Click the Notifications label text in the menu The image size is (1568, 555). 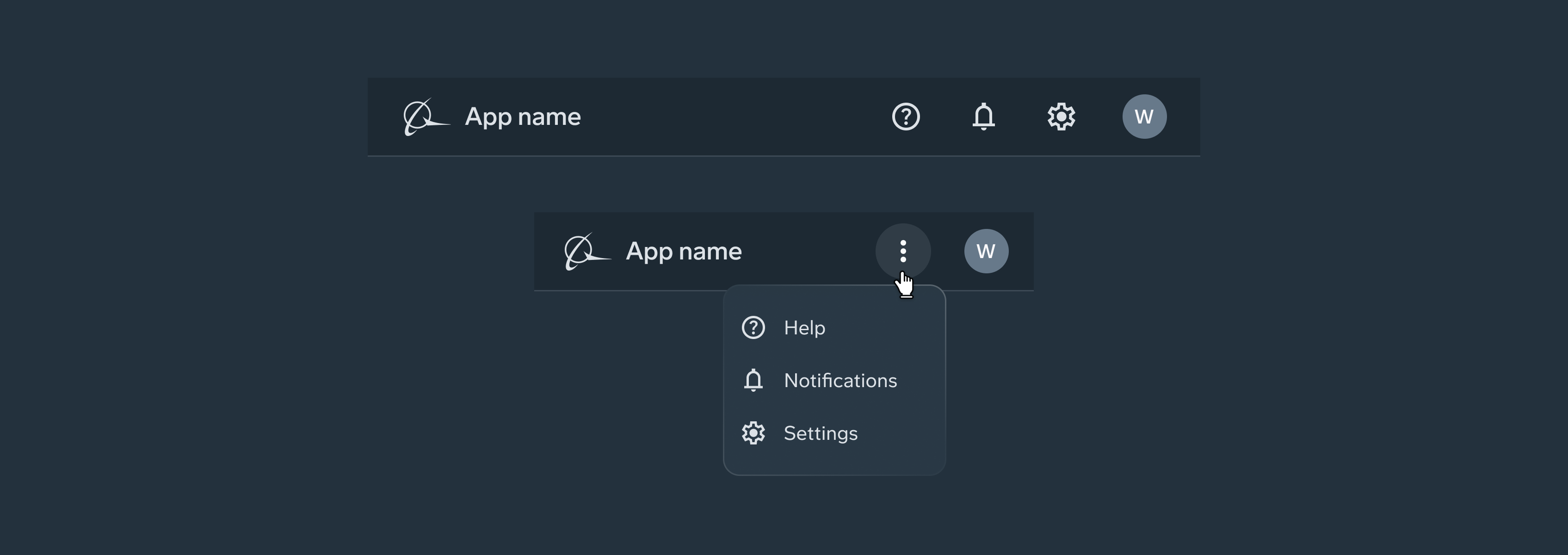(x=840, y=380)
